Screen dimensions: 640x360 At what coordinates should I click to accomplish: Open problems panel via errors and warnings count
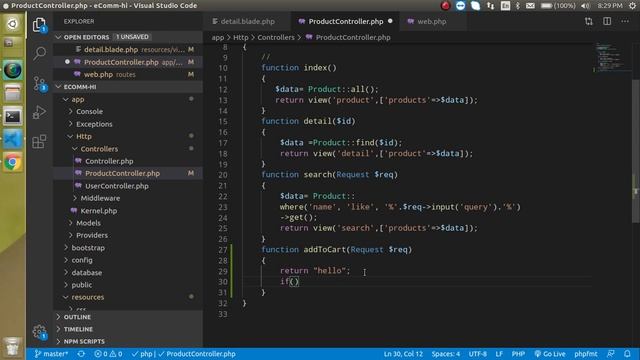point(108,354)
